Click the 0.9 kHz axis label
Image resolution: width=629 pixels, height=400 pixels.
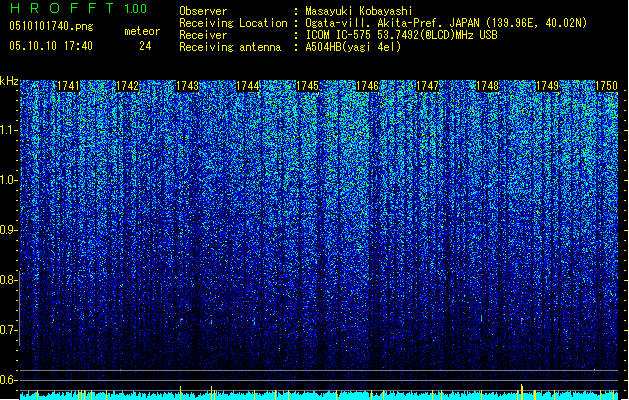pyautogui.click(x=8, y=230)
